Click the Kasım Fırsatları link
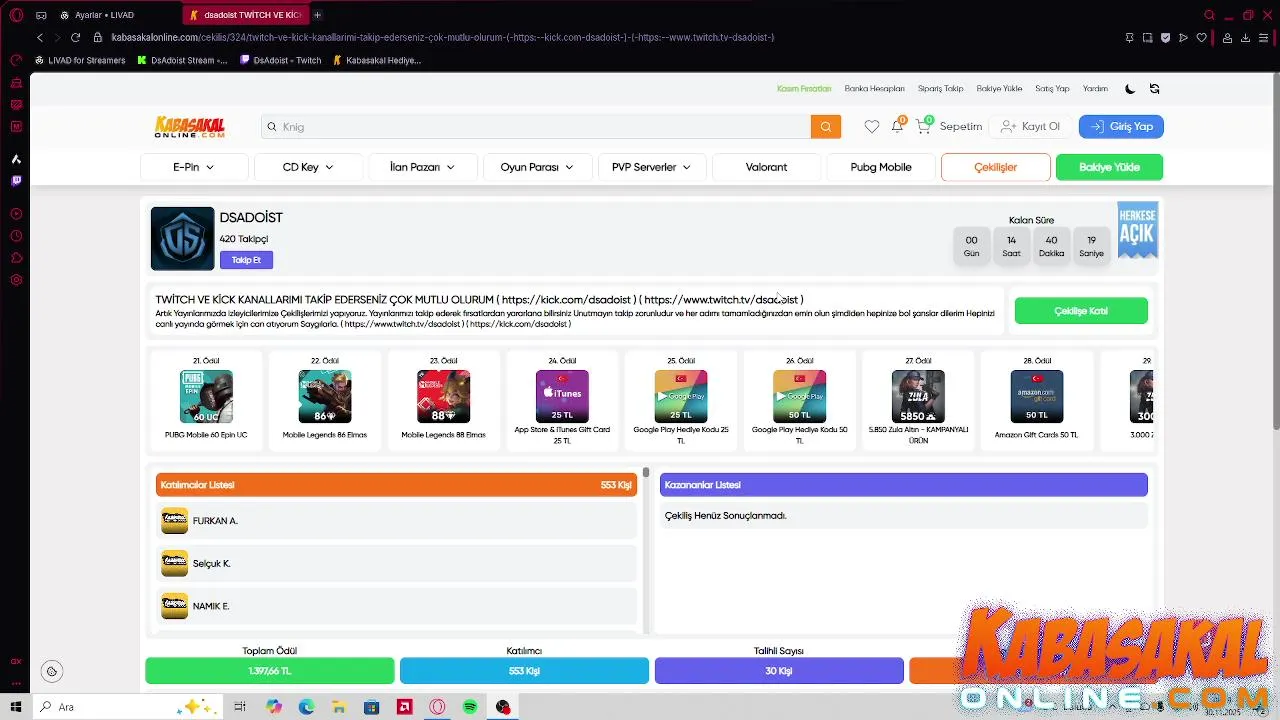The image size is (1280, 720). pos(804,89)
